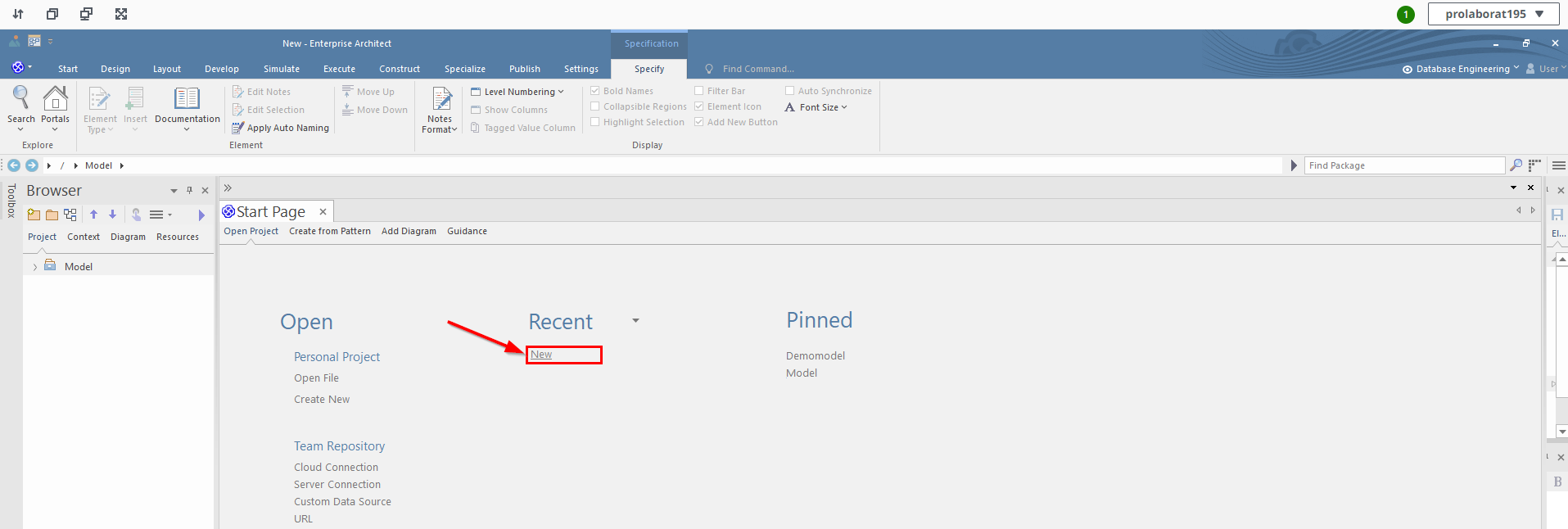Click the staircase squares icon beside search

tap(1534, 165)
